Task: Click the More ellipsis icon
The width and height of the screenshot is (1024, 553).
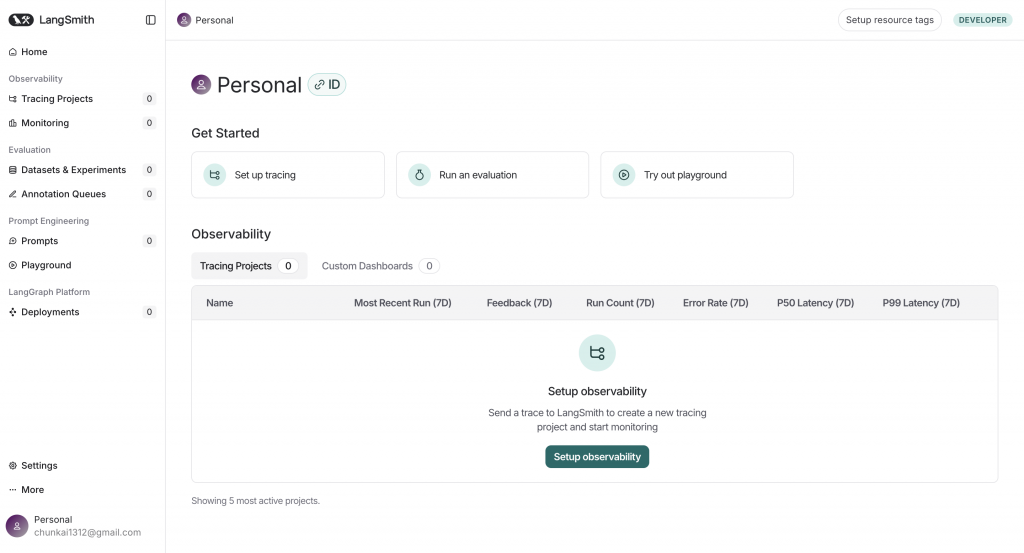Action: click(x=12, y=490)
